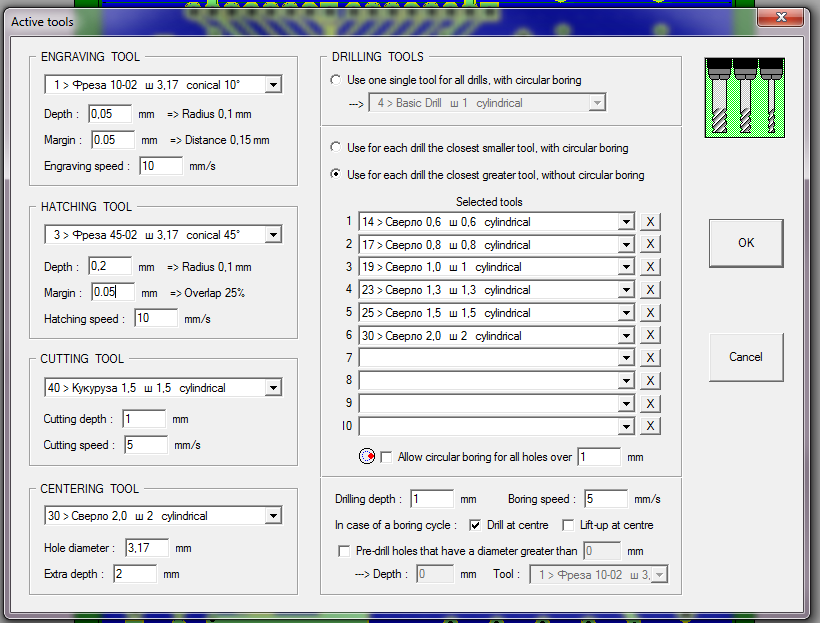The height and width of the screenshot is (623, 820).
Task: Expand drill row 4 Сверло 1,3 dropdown
Action: click(x=626, y=290)
